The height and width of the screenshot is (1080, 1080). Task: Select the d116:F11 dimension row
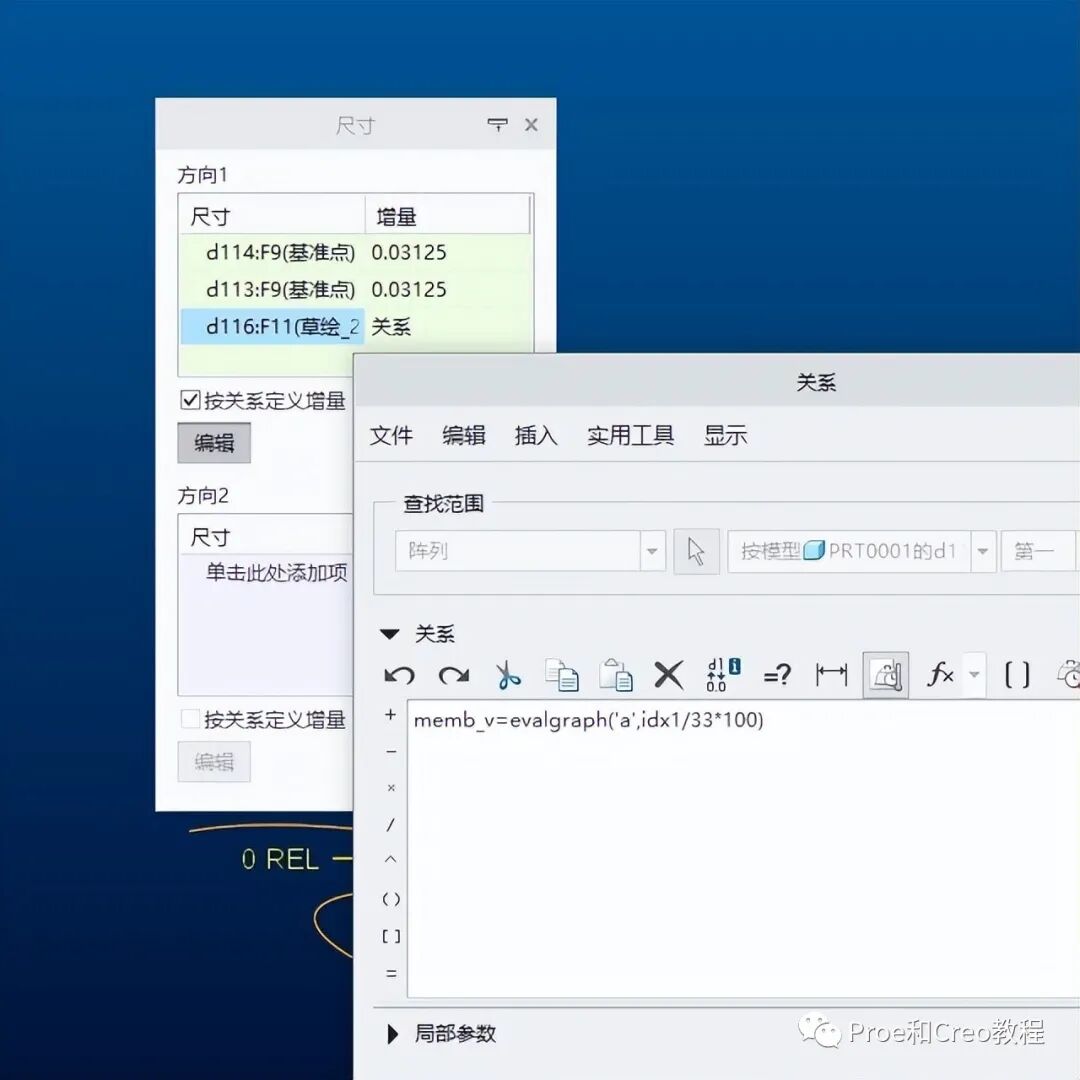pos(270,326)
